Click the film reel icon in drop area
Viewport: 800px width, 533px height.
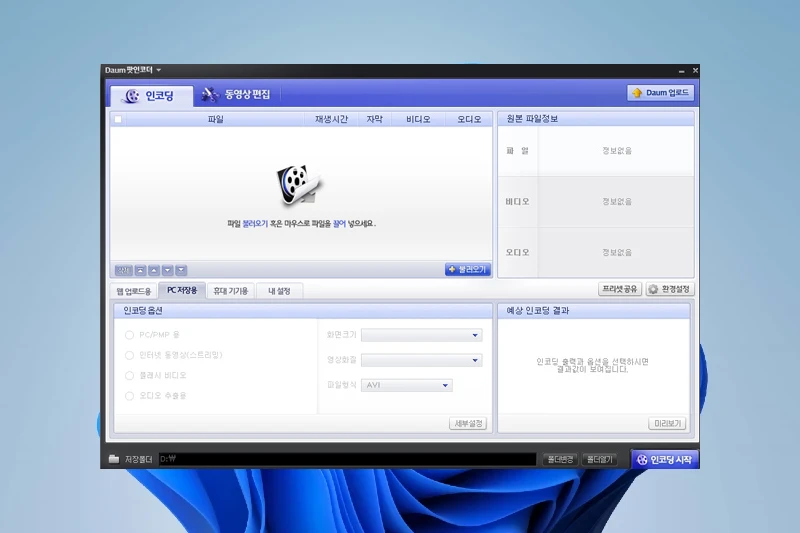[x=300, y=185]
